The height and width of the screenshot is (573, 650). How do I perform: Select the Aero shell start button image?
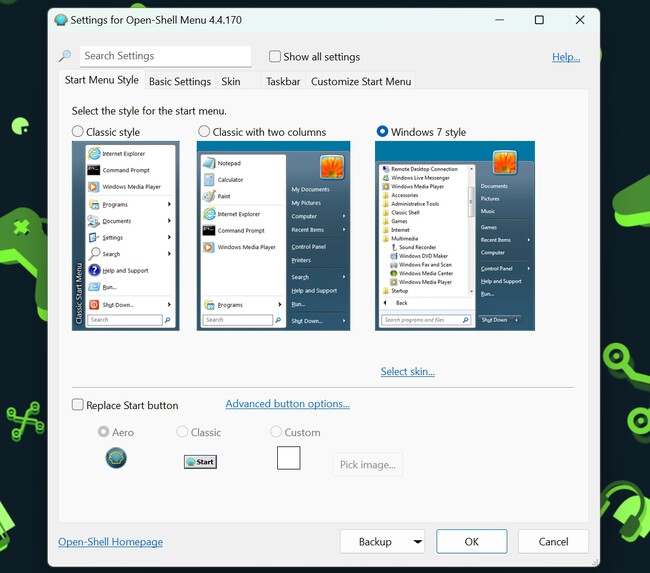point(116,458)
